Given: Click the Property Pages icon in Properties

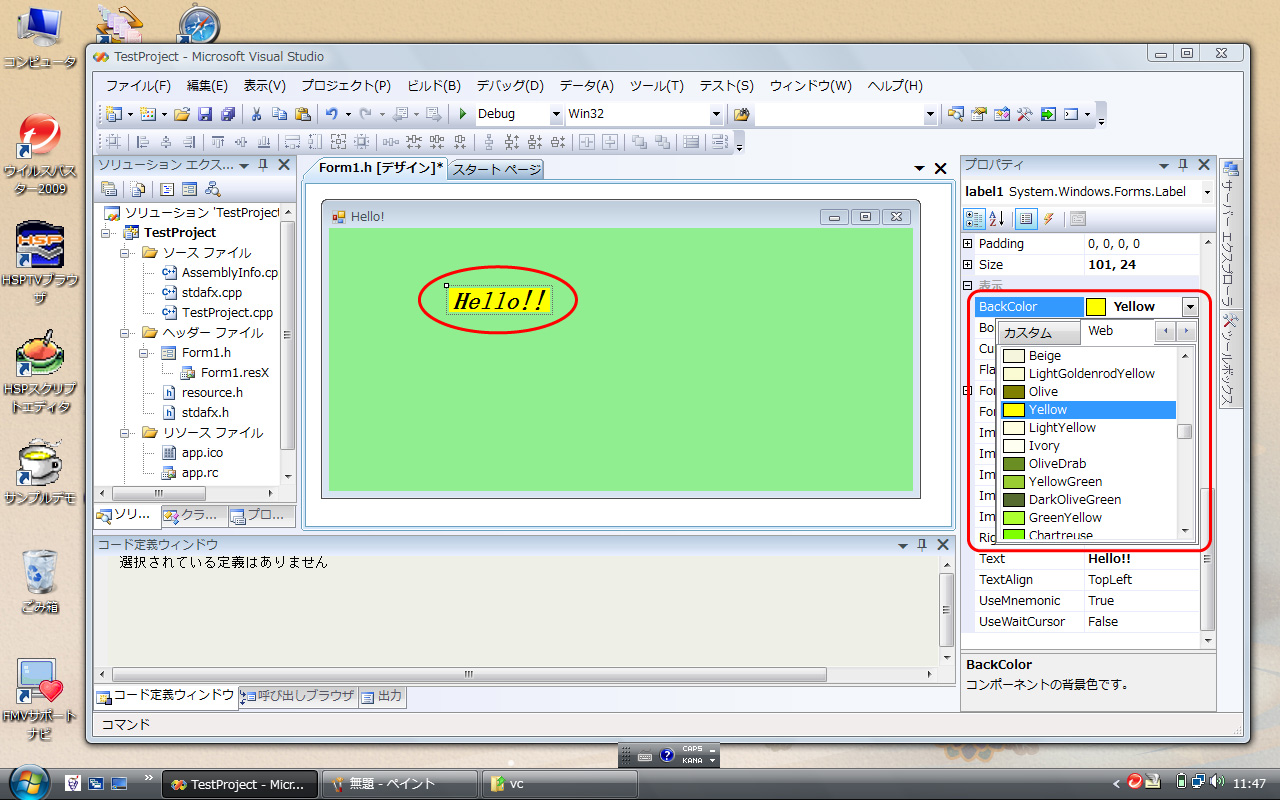Looking at the screenshot, I should [1077, 219].
